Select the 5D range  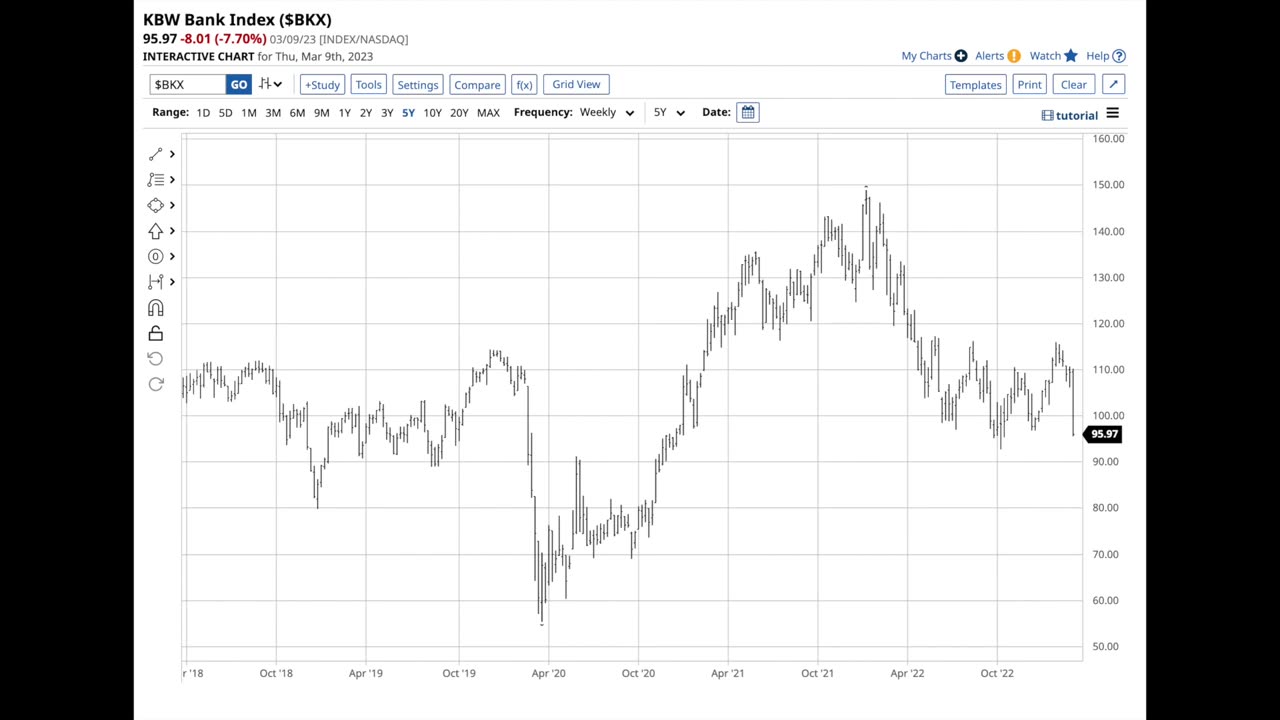point(225,113)
